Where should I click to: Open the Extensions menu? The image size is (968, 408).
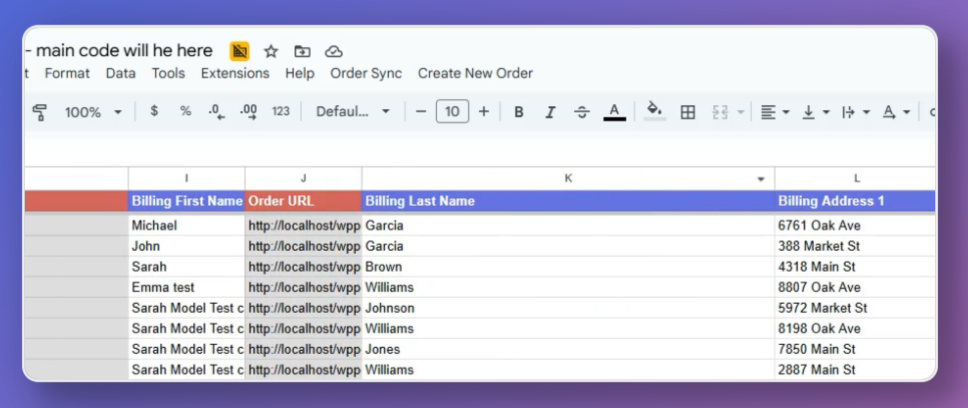click(x=235, y=73)
